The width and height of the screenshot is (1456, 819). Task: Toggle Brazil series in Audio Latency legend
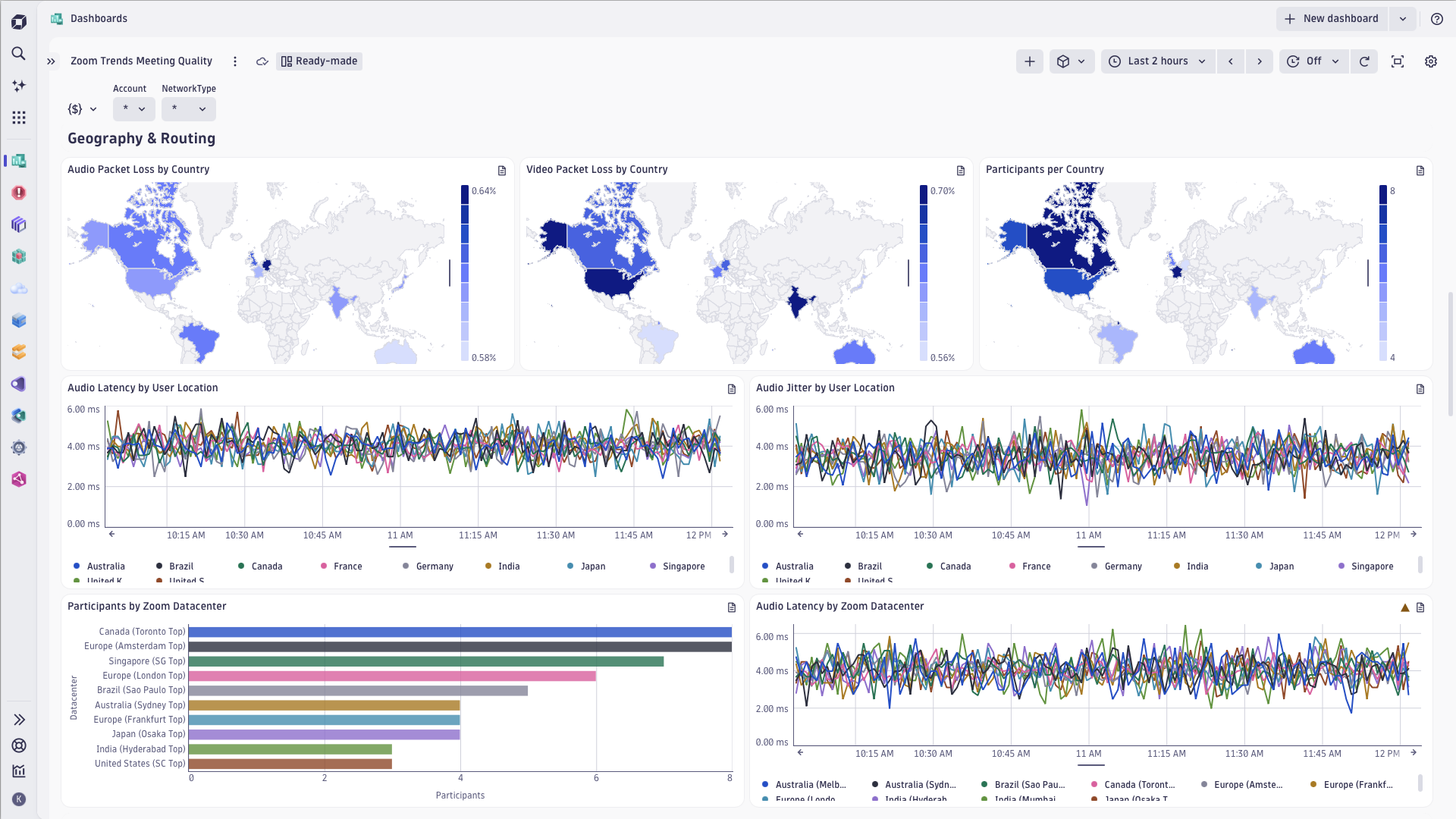pos(174,566)
